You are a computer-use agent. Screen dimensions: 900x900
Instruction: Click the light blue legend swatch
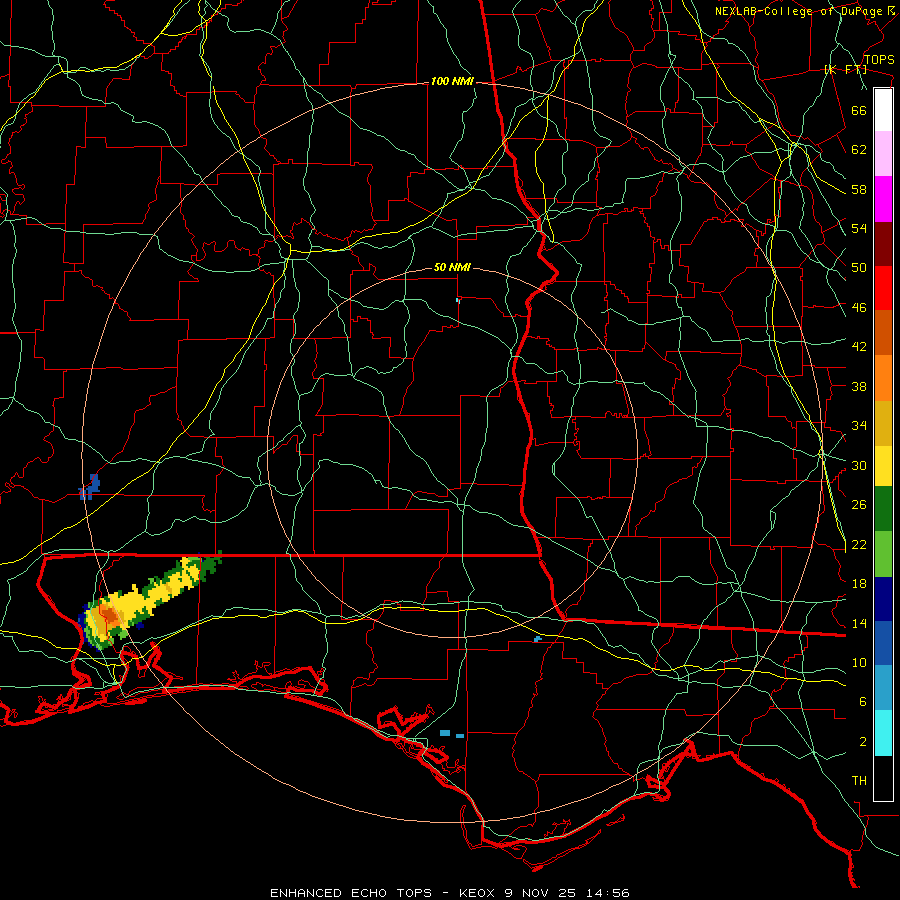pos(883,688)
